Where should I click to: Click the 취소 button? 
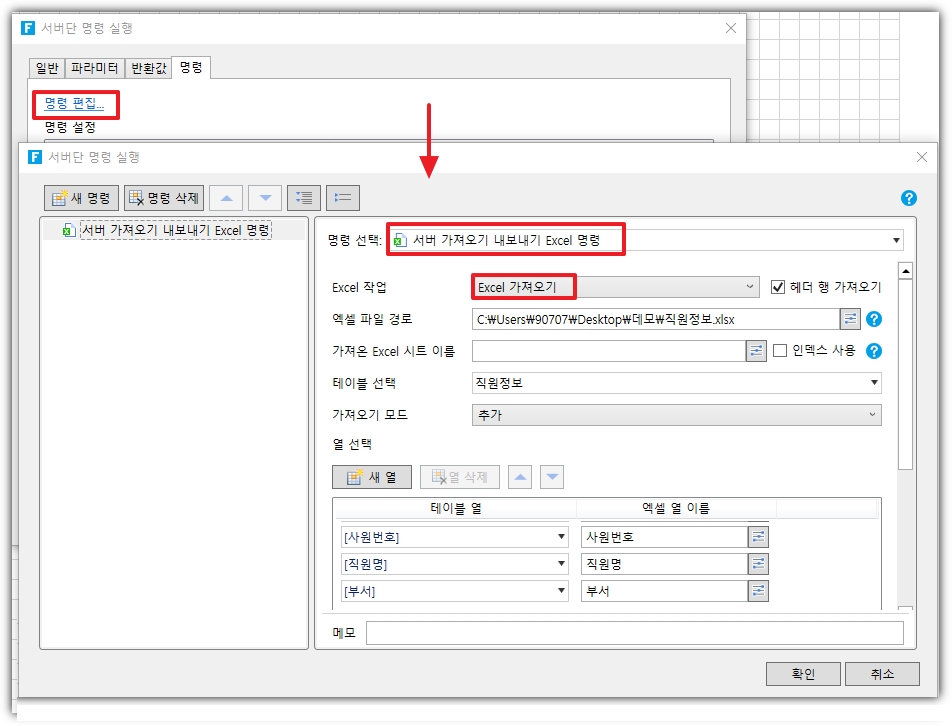(882, 674)
